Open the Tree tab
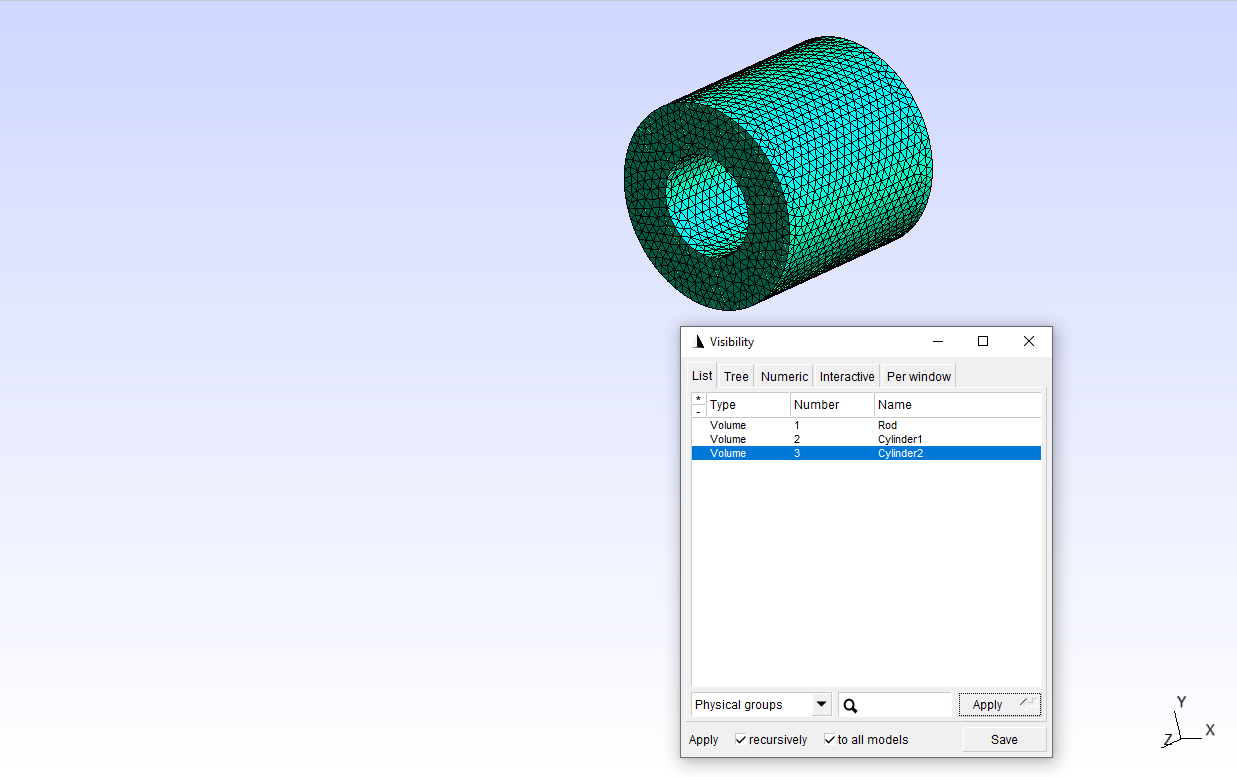This screenshot has width=1237, height=777. pos(736,376)
